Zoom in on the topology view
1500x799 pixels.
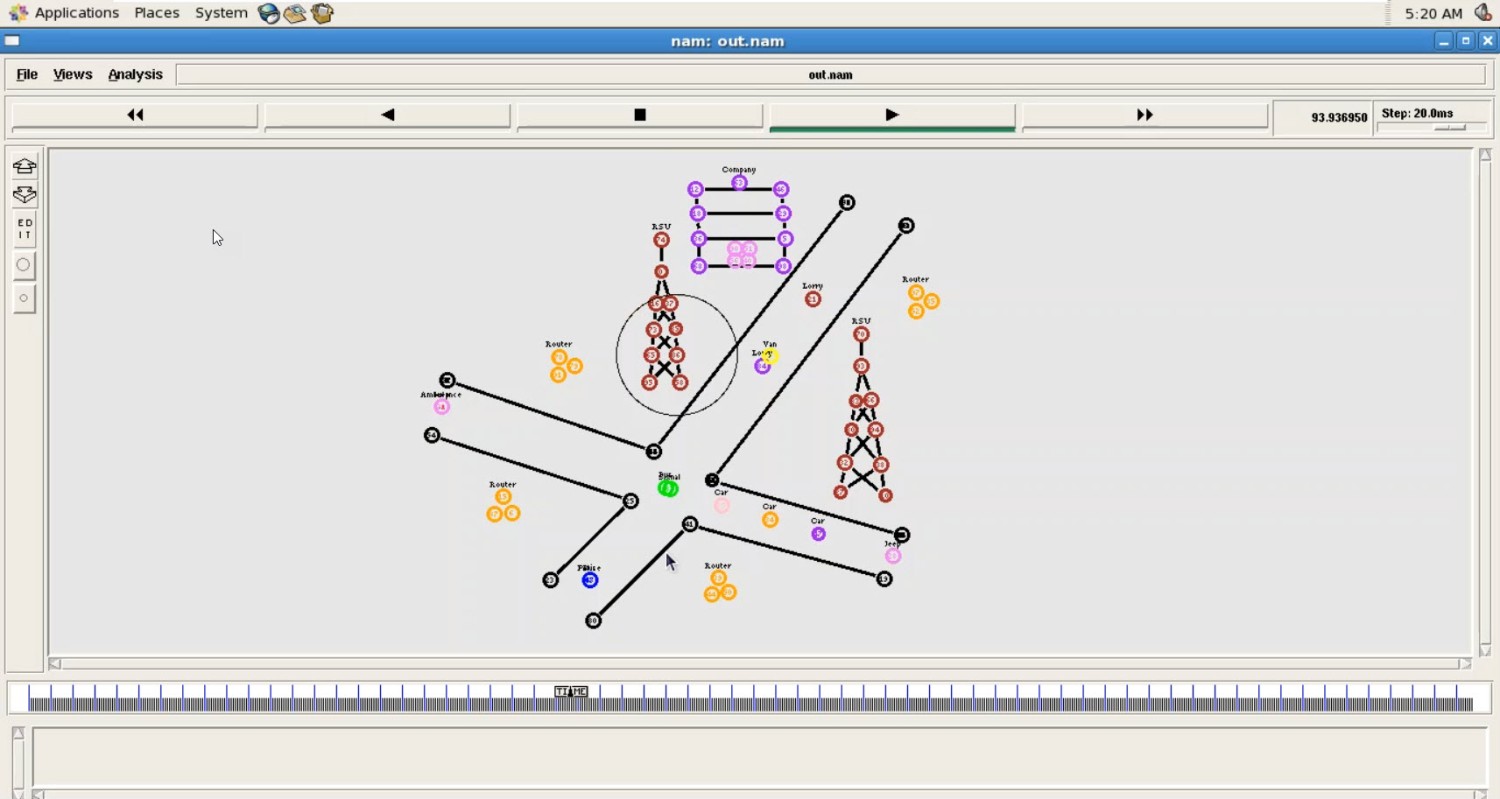pyautogui.click(x=23, y=166)
